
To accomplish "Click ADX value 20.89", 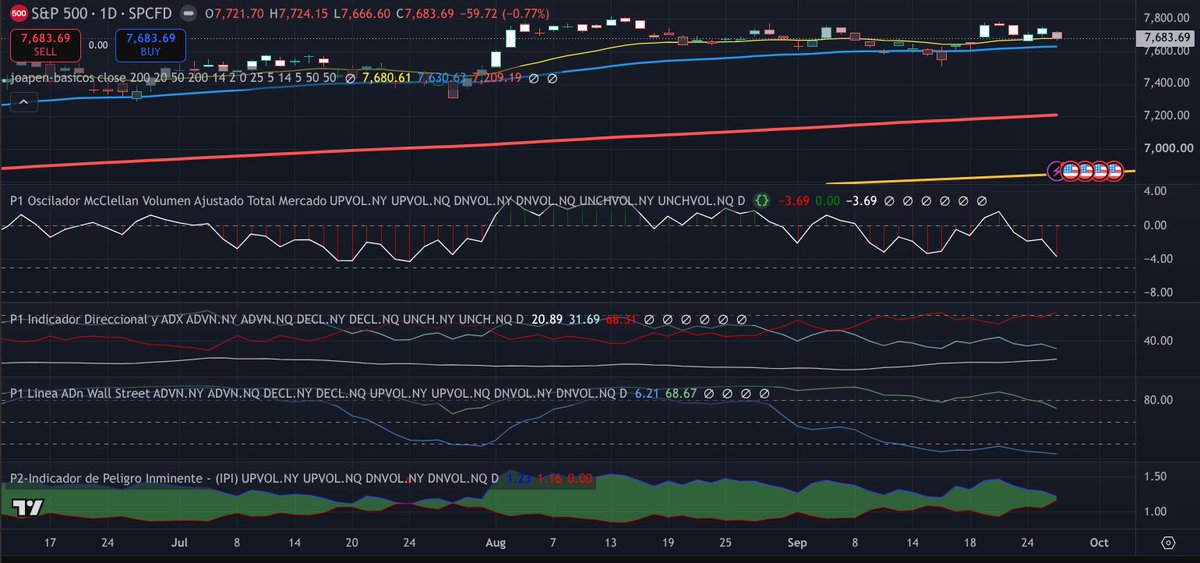I will point(546,320).
